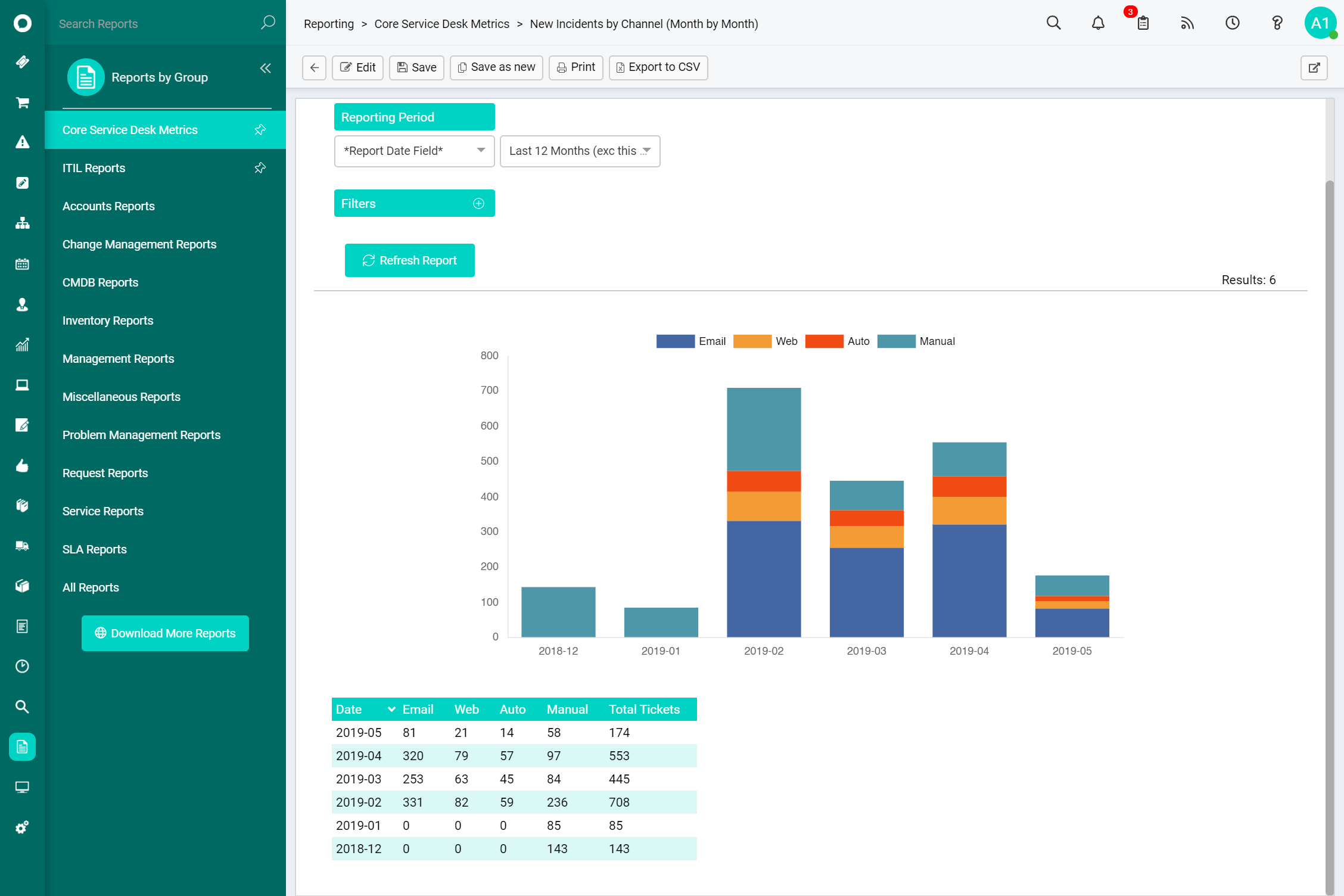1344x896 pixels.
Task: Click the notifications bell icon
Action: [1098, 23]
